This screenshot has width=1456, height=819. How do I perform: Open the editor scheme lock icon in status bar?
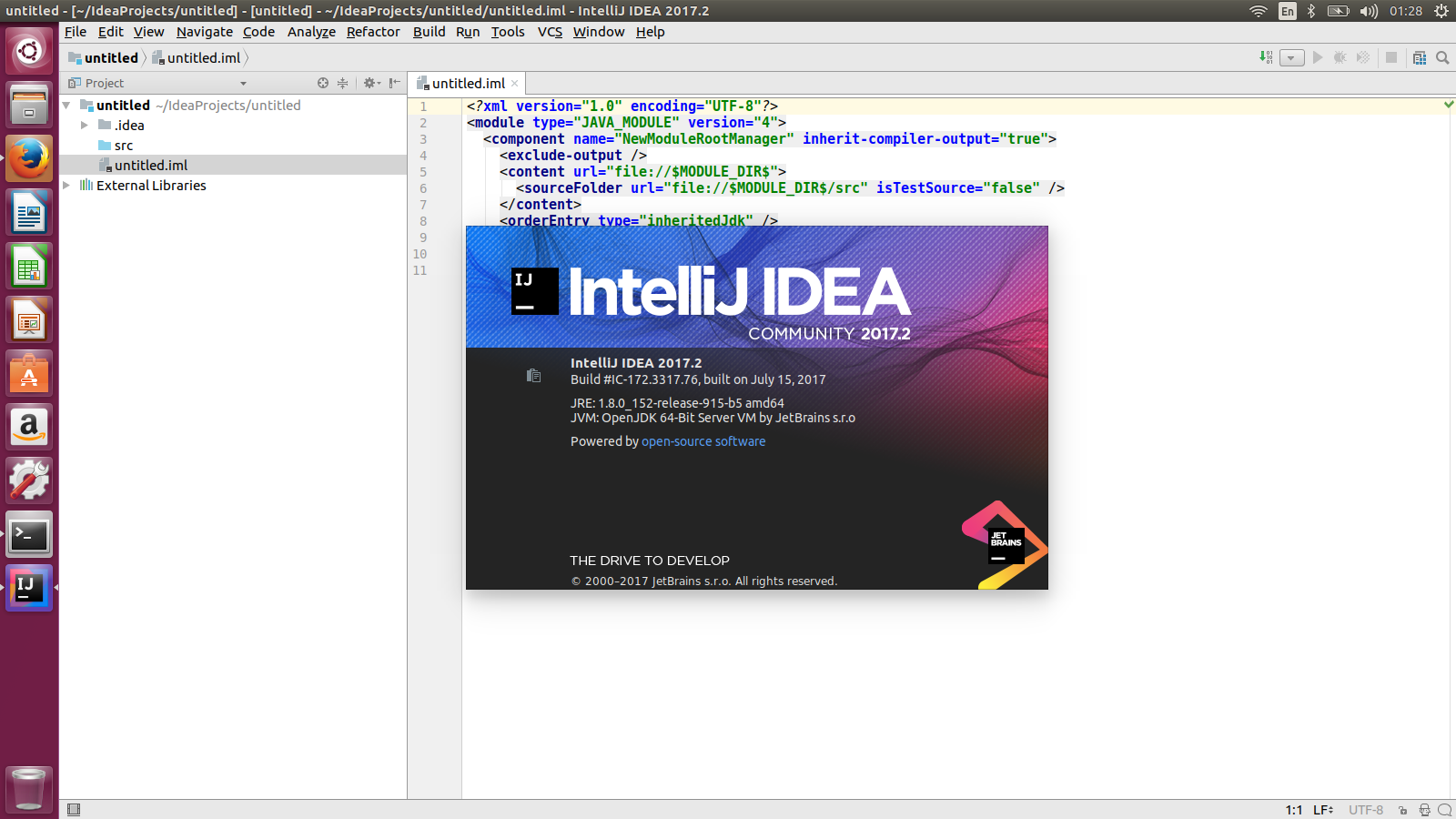(1403, 809)
